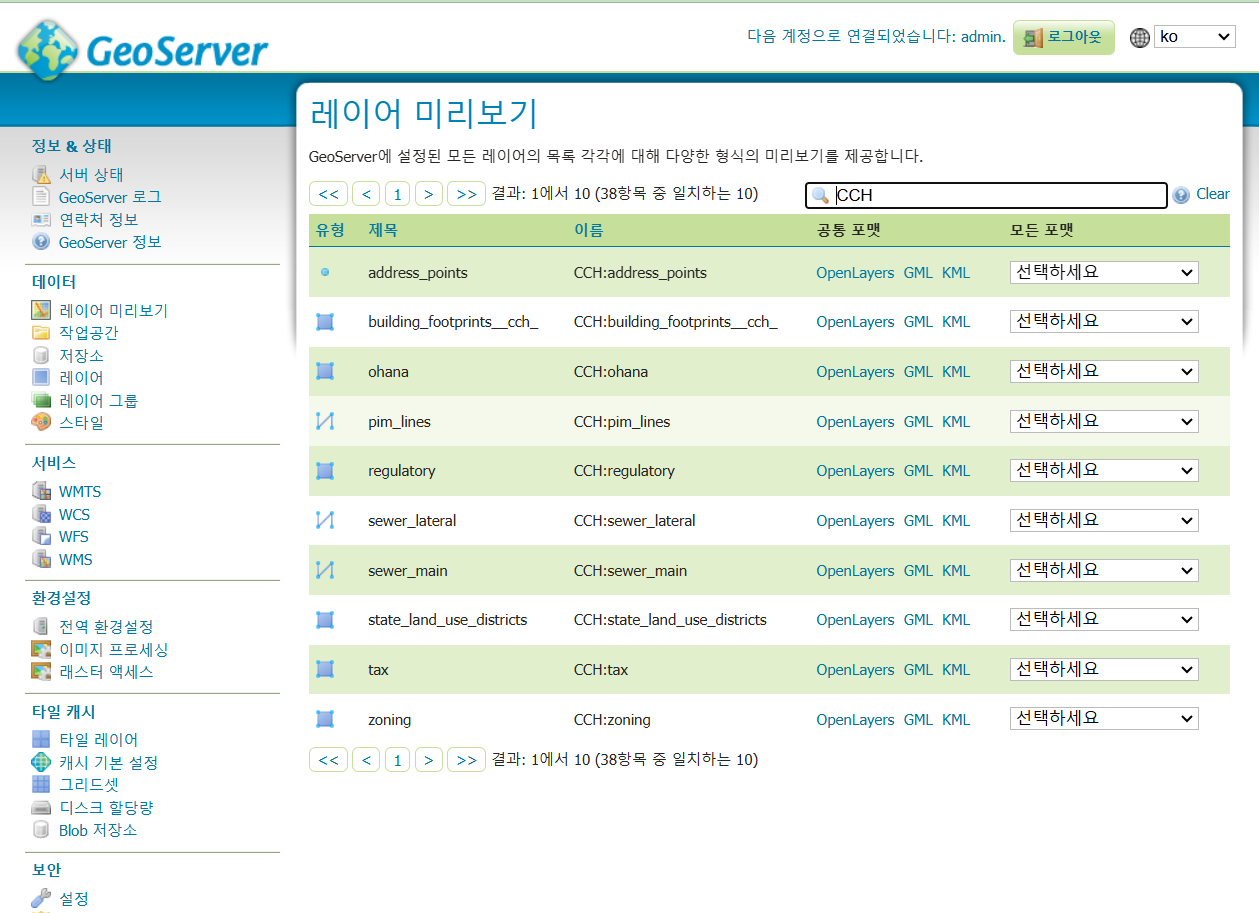Click page number 1 in top pager
The width and height of the screenshot is (1259, 913).
[397, 194]
